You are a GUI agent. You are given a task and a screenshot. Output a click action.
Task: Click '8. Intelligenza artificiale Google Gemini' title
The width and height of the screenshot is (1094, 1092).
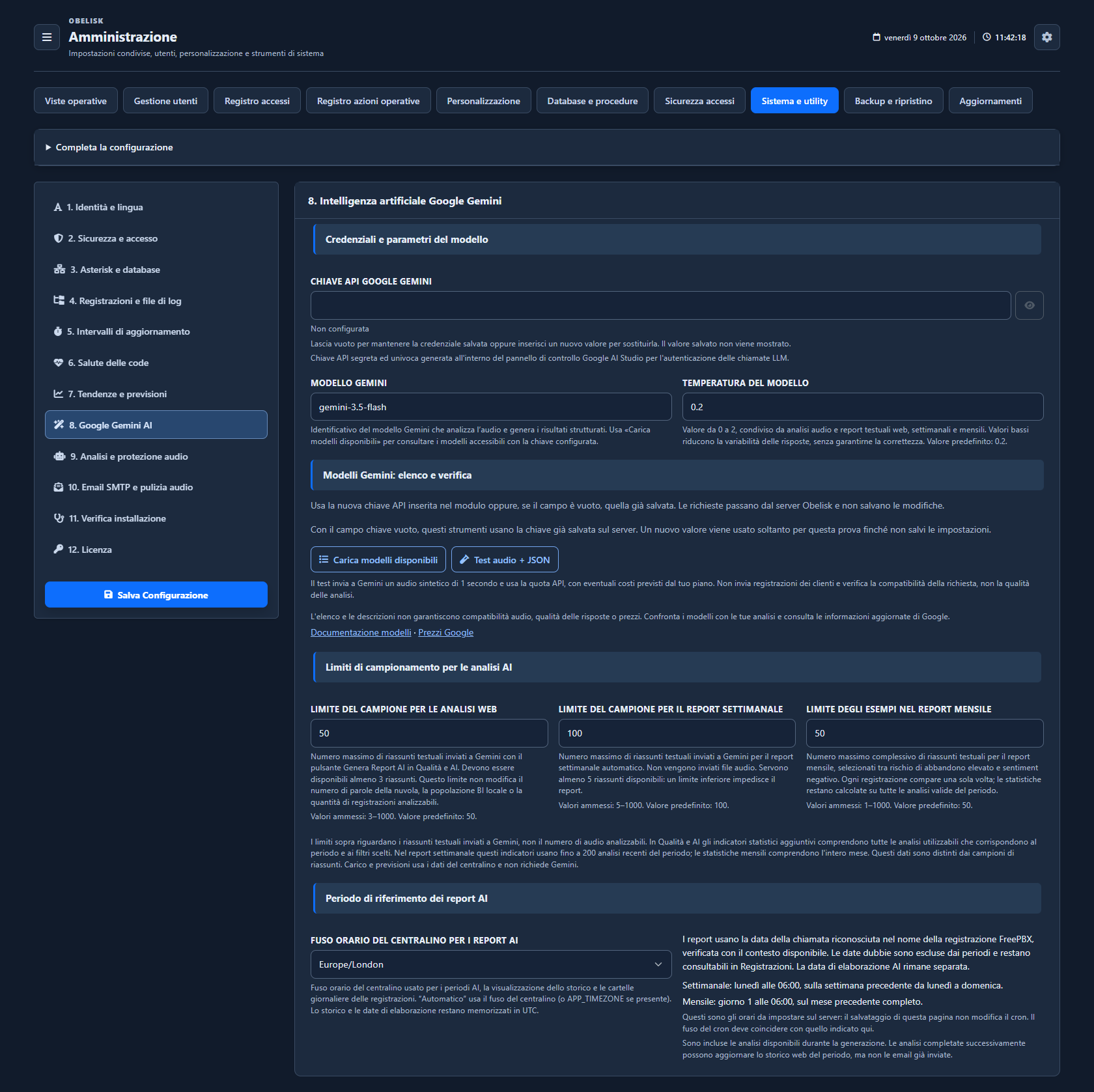coord(405,201)
